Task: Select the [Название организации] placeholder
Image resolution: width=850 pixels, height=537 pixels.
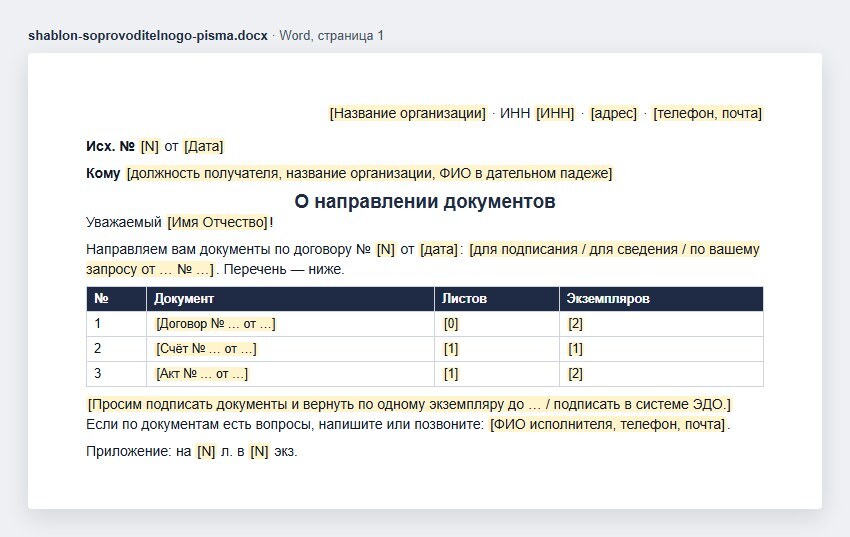Action: click(x=408, y=113)
